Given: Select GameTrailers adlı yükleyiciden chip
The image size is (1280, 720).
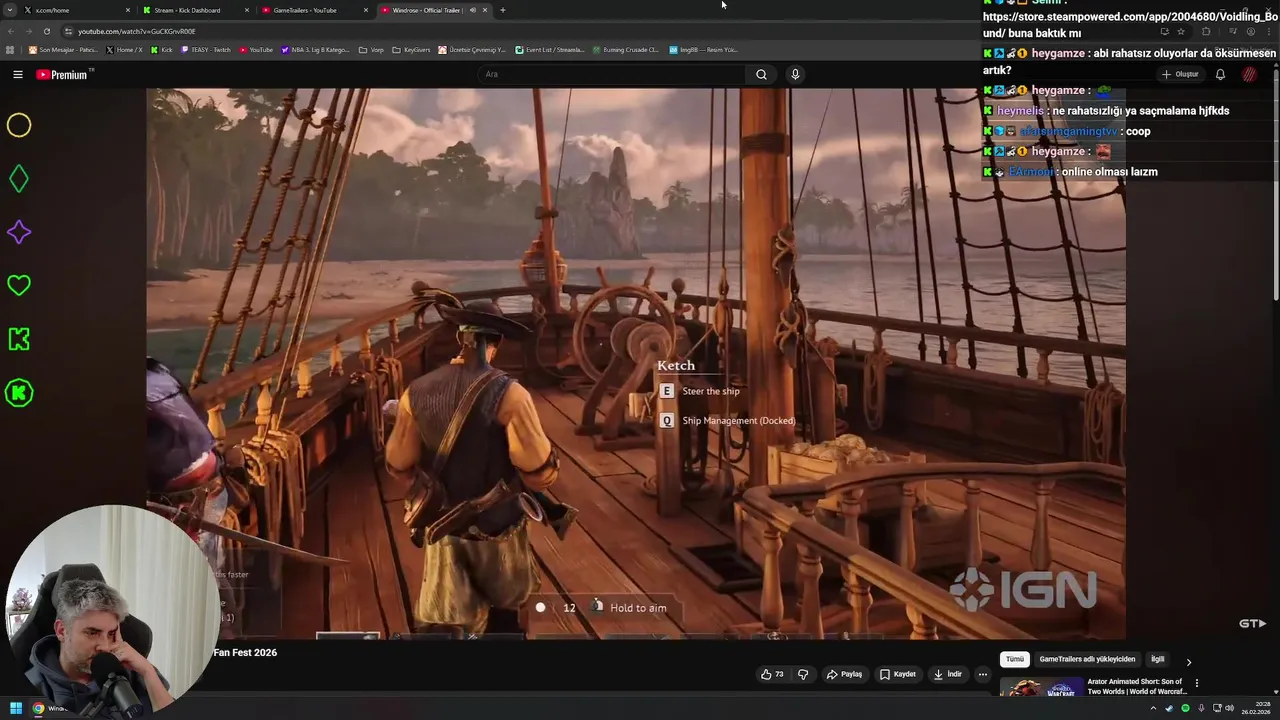Looking at the screenshot, I should click(1087, 660).
